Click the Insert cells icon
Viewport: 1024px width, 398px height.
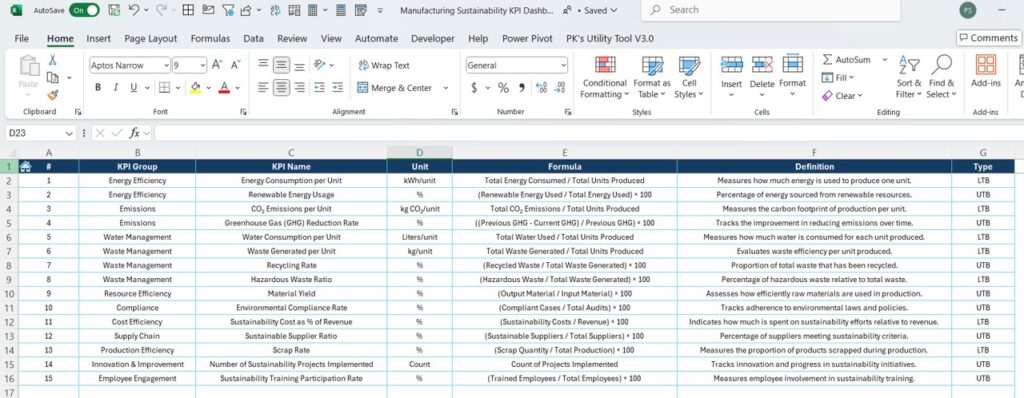[731, 65]
